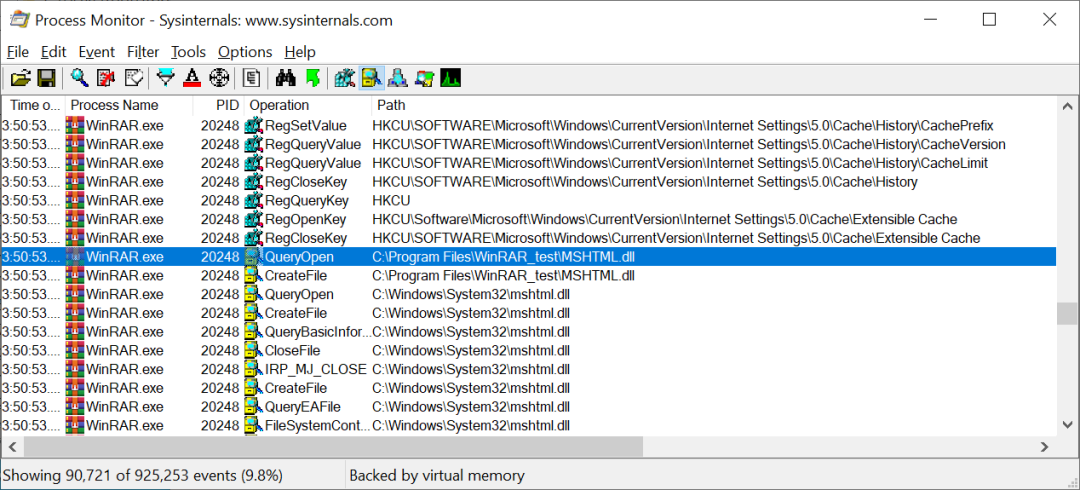This screenshot has width=1080, height=490.
Task: Click the WinRAR icon in the RegQueryKey row
Action: [x=74, y=201]
